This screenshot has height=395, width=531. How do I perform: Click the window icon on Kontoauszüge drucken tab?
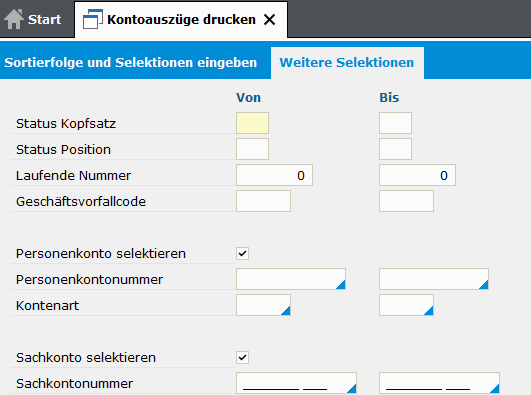coord(93,19)
